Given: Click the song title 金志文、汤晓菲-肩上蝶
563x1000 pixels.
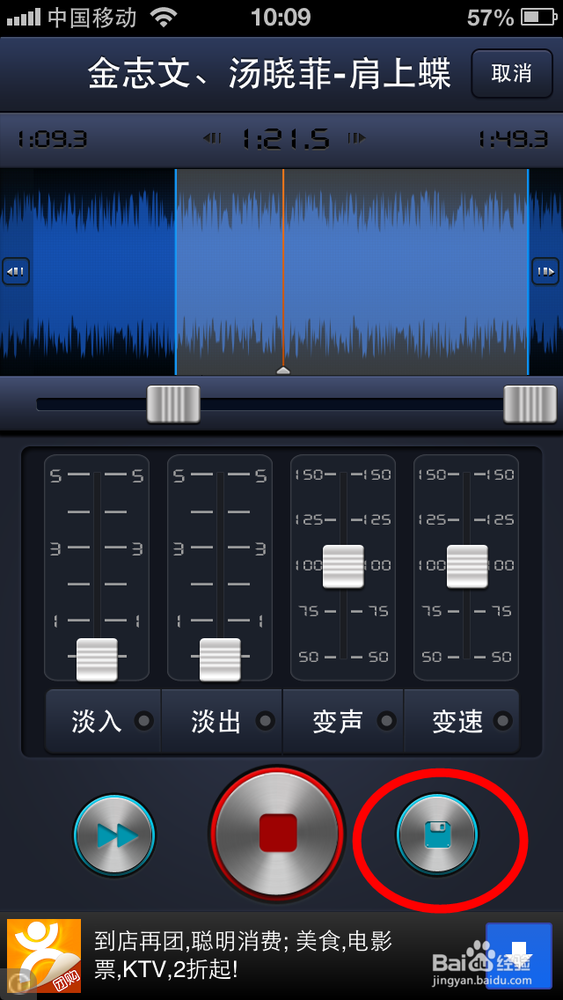Looking at the screenshot, I should 269,75.
